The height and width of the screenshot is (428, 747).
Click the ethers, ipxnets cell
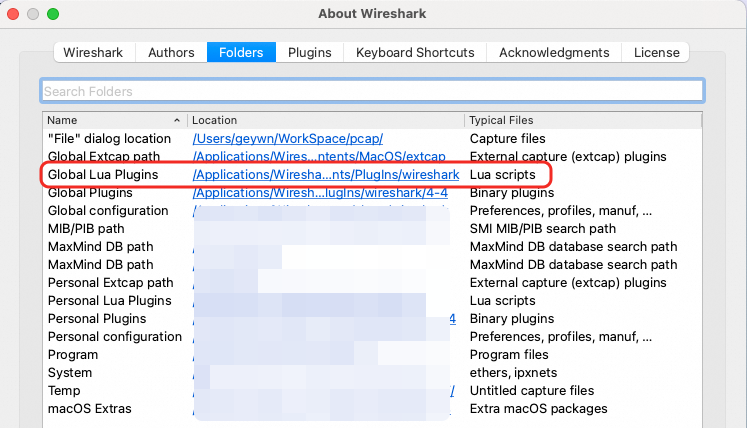point(513,373)
